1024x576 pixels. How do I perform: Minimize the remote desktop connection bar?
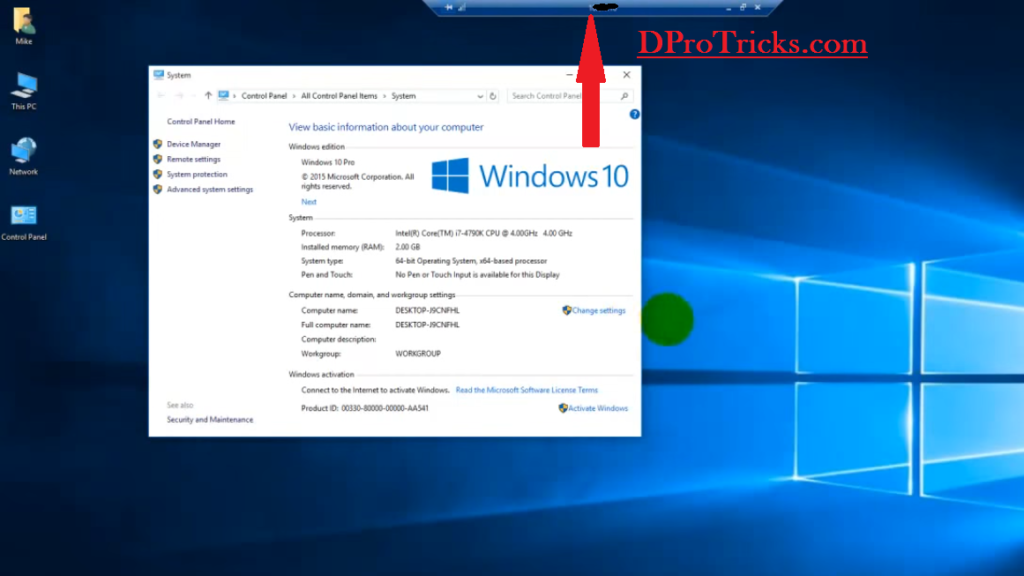coord(728,8)
